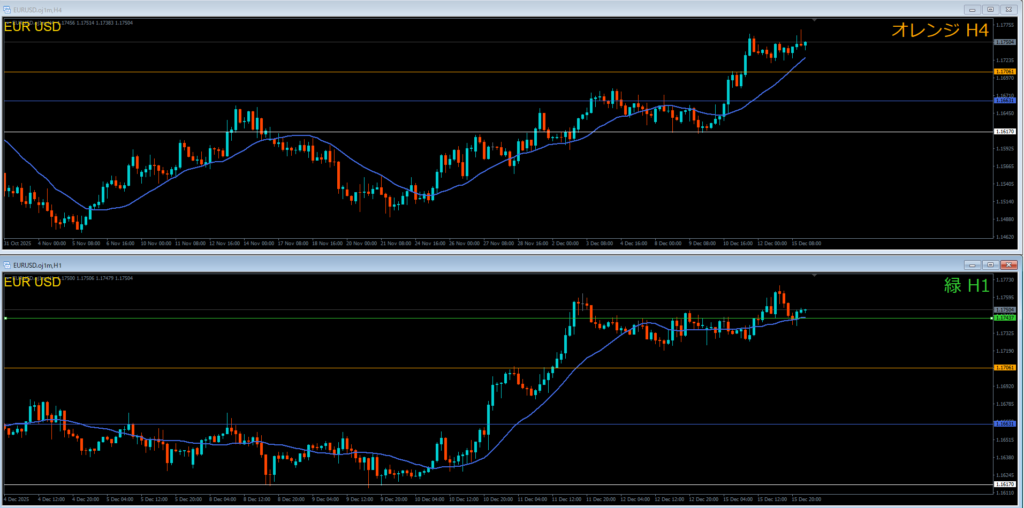
Task: Close the EURUSD H1 chart window
Action: tap(1009, 264)
